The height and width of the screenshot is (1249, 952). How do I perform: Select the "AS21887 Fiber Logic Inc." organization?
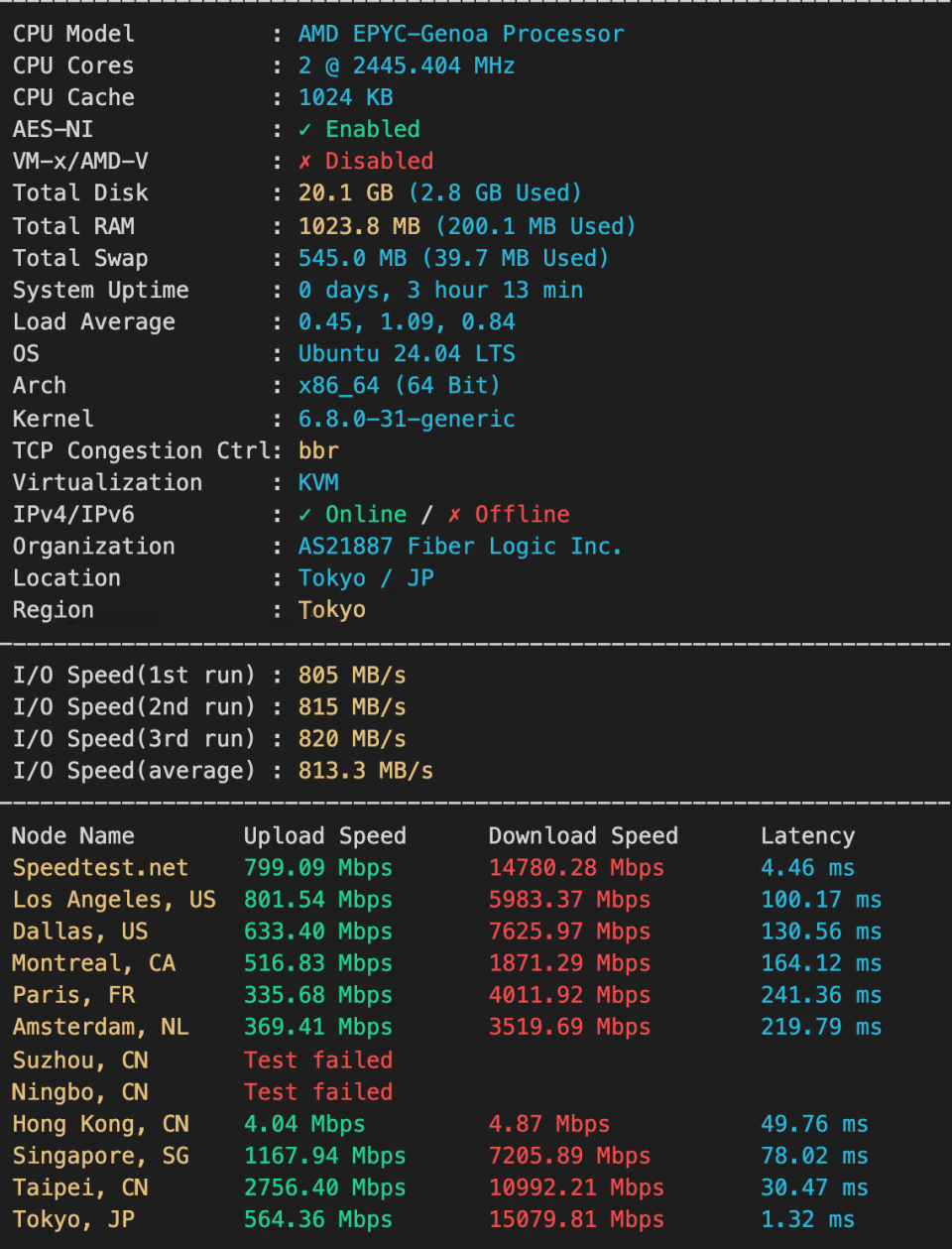coord(460,546)
